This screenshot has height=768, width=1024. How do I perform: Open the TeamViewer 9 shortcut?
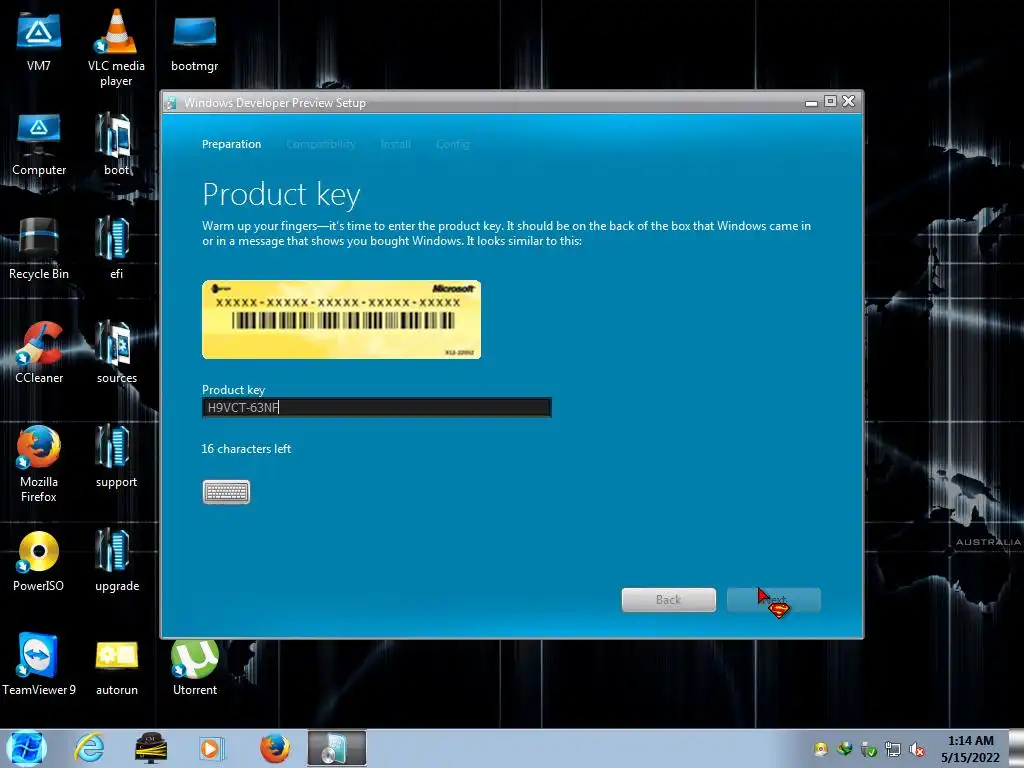tap(39, 665)
